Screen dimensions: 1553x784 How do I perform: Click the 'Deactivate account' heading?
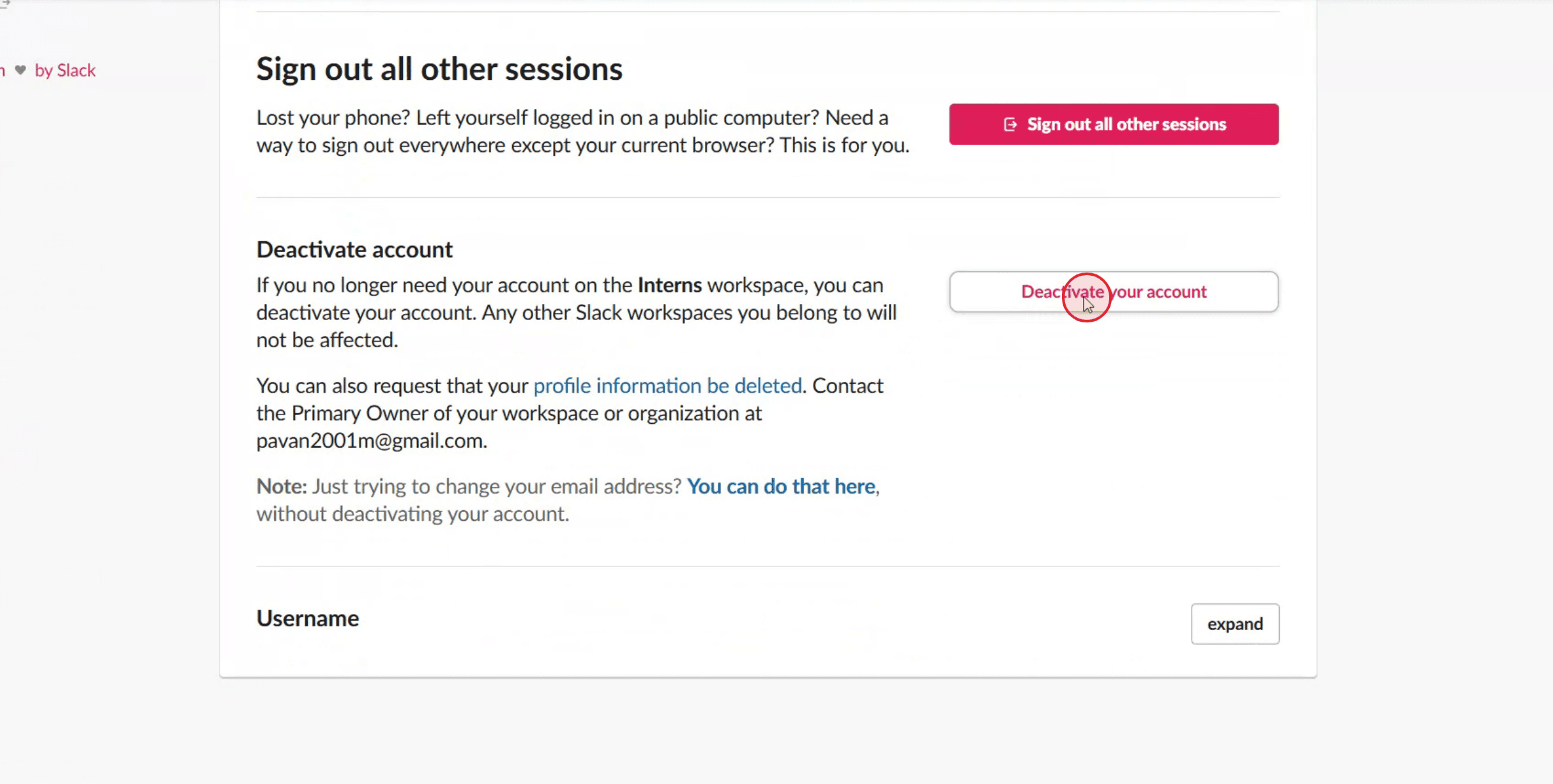coord(354,249)
